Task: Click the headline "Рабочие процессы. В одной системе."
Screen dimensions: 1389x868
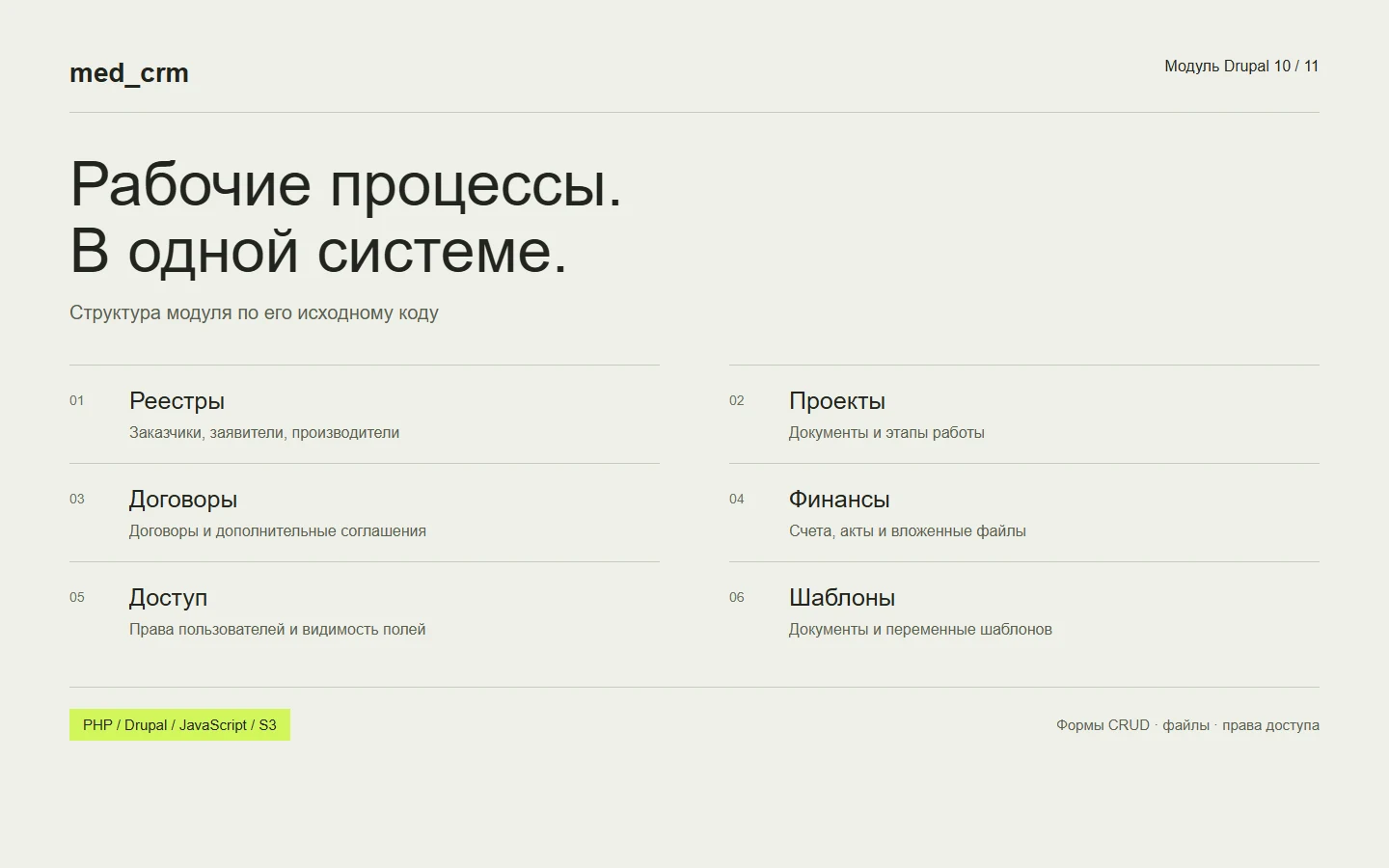Action: coord(346,217)
